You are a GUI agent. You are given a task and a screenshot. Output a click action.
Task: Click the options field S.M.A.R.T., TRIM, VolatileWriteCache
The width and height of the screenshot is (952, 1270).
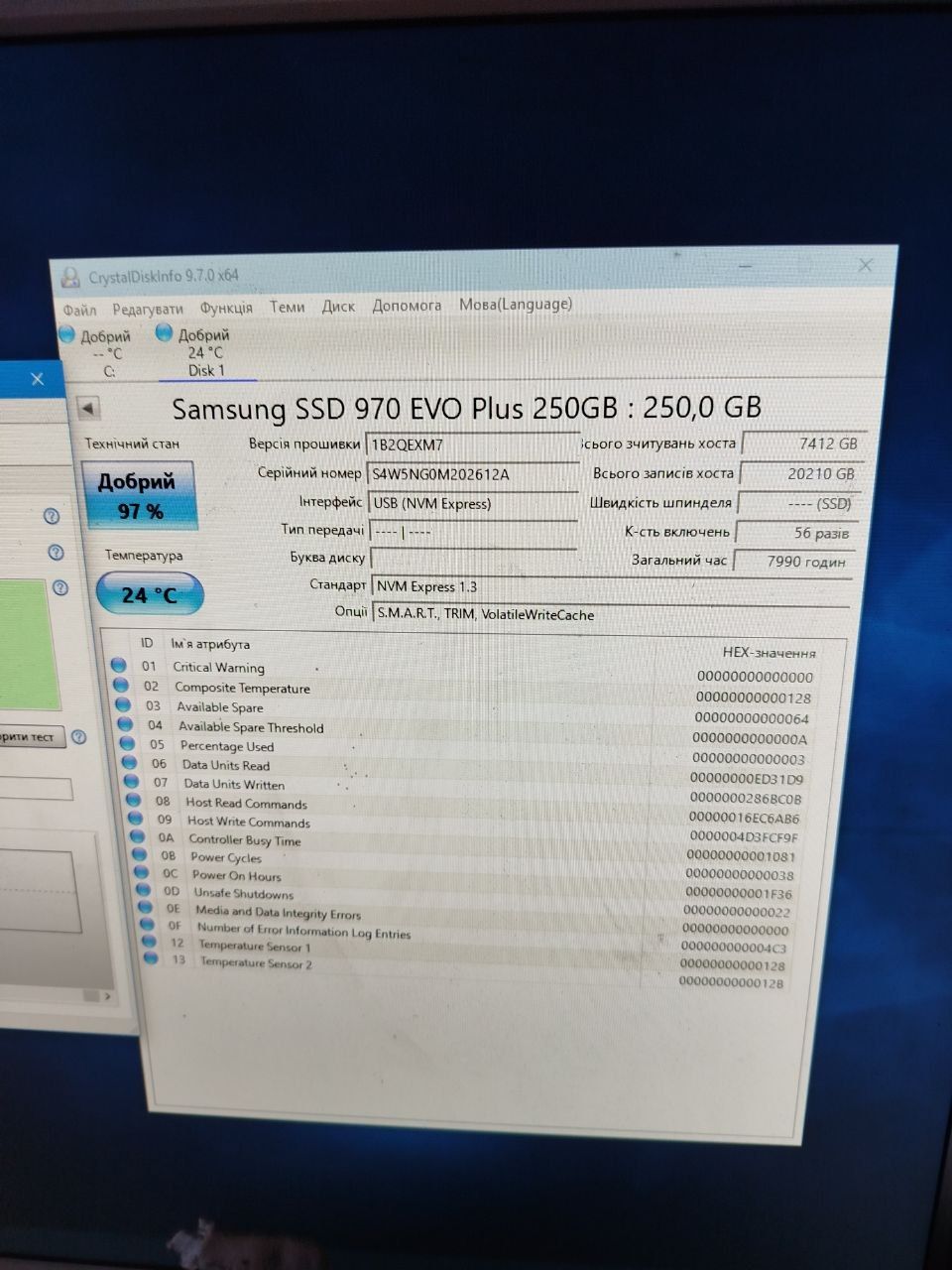tap(612, 614)
